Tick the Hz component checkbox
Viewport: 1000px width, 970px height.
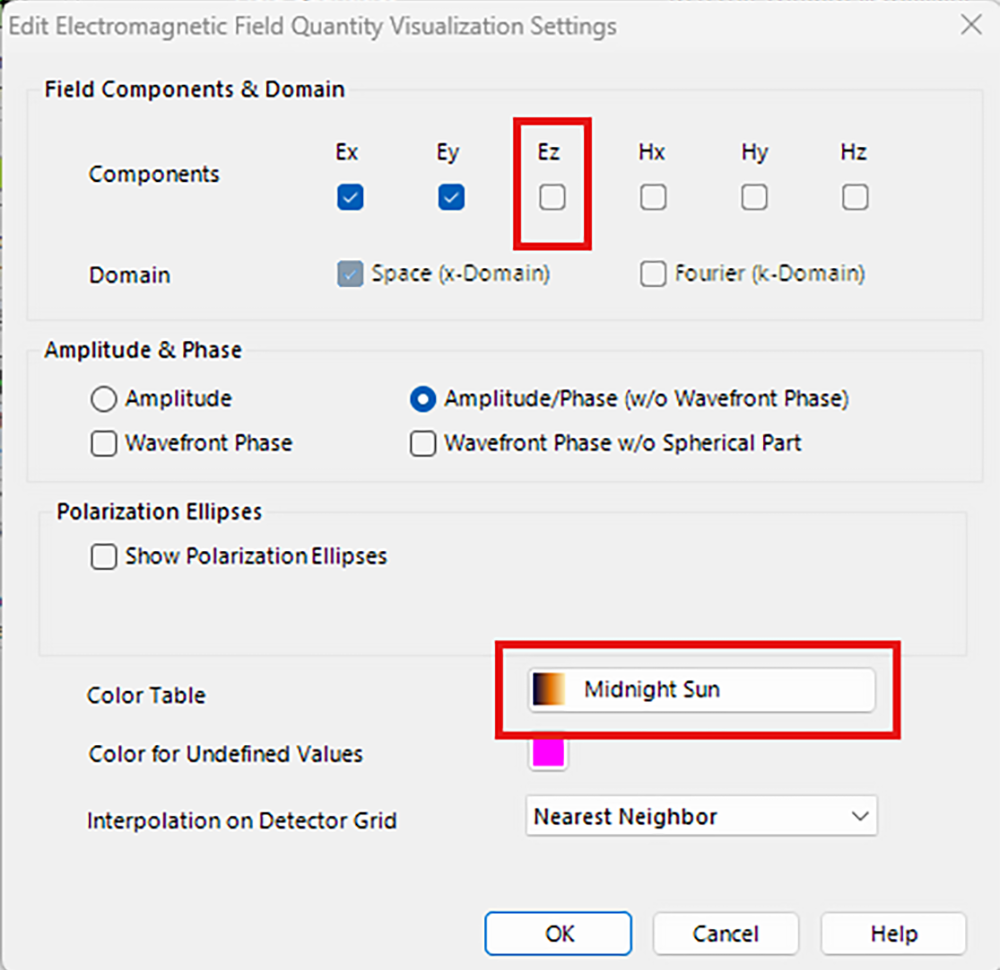point(855,197)
